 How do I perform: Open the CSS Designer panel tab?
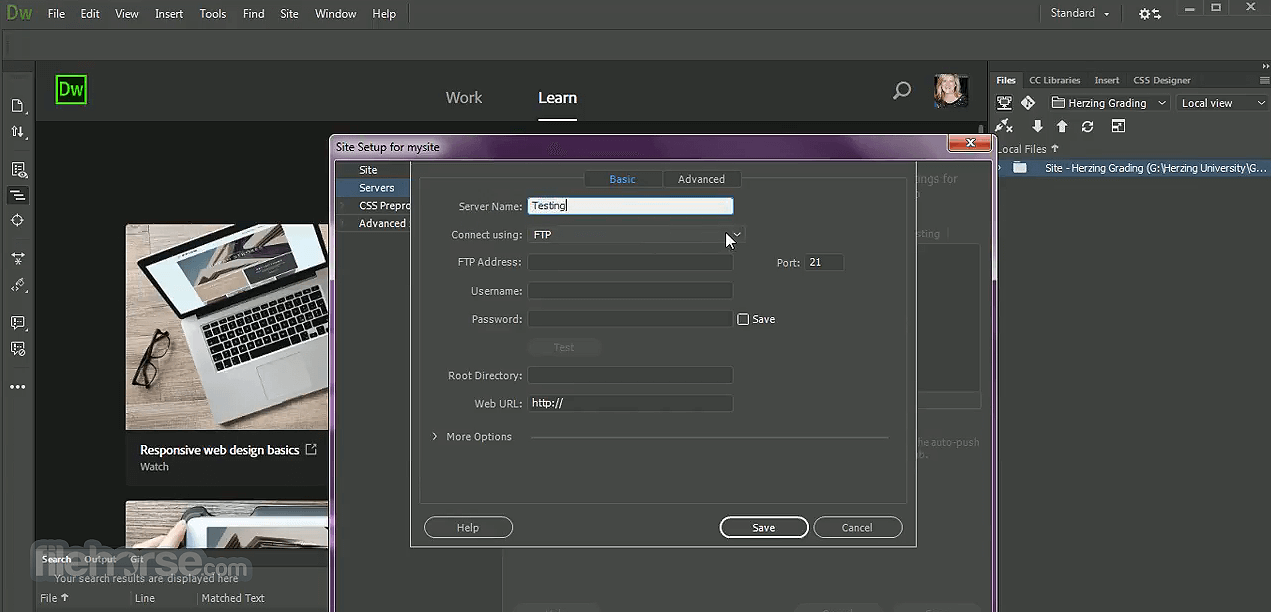point(1161,80)
